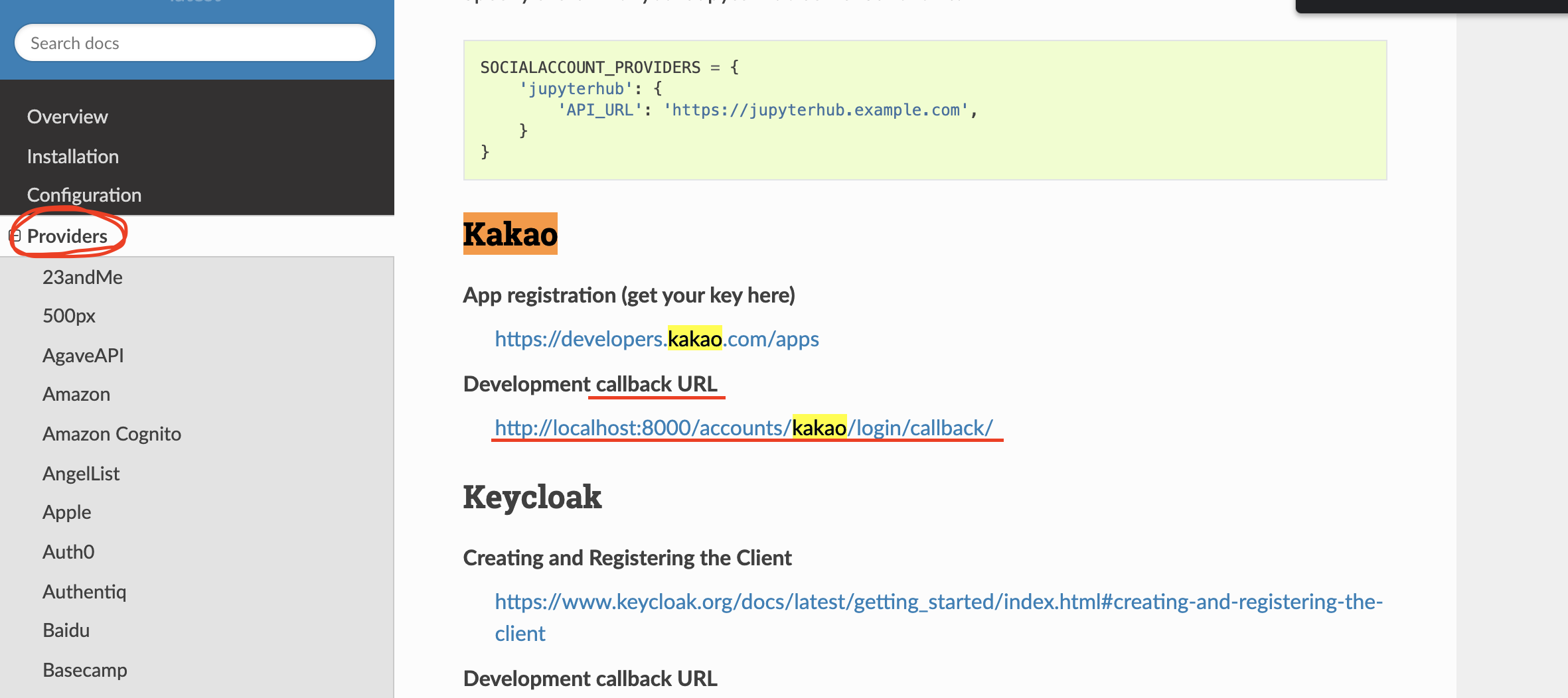Open the Configuration page in sidebar
The width and height of the screenshot is (1568, 698).
coord(84,195)
